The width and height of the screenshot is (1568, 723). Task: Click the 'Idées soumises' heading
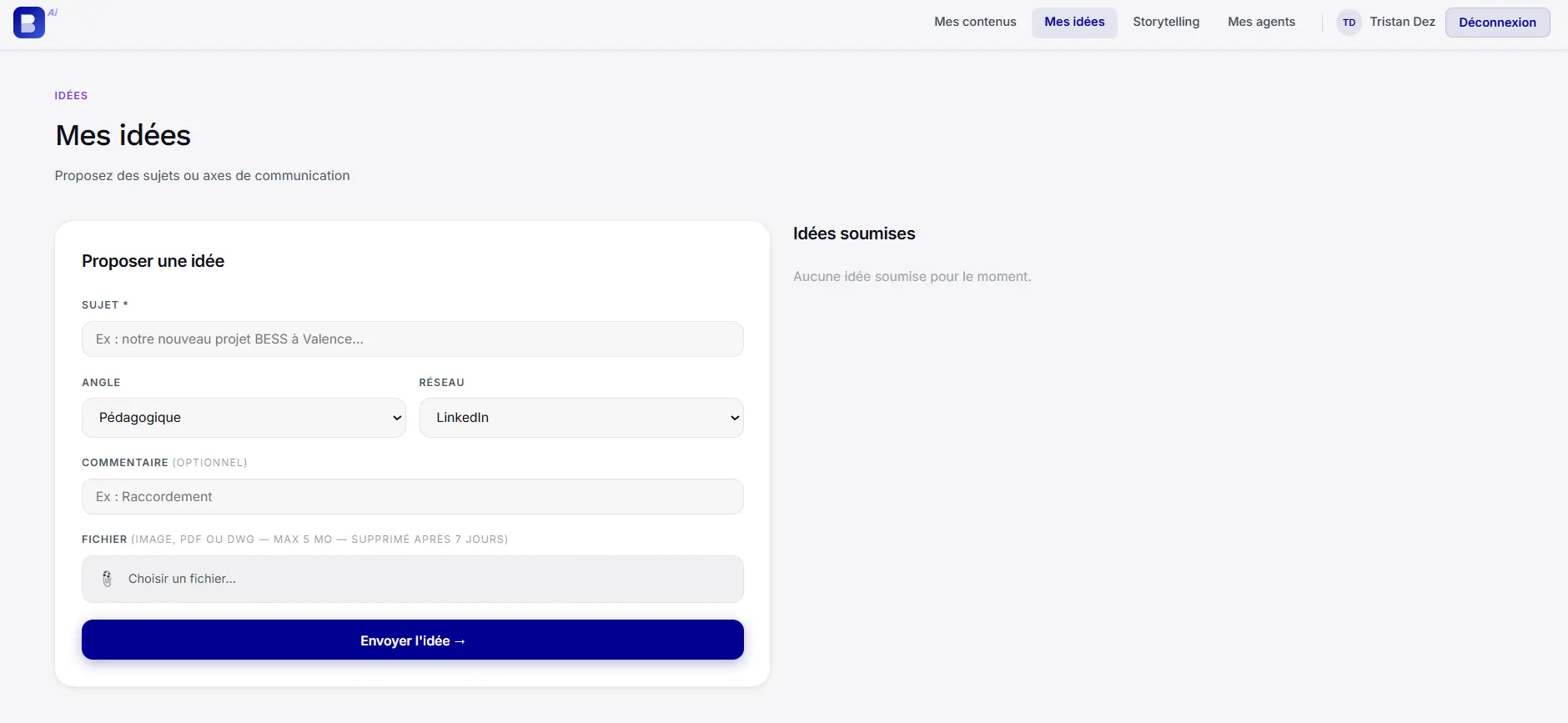854,233
